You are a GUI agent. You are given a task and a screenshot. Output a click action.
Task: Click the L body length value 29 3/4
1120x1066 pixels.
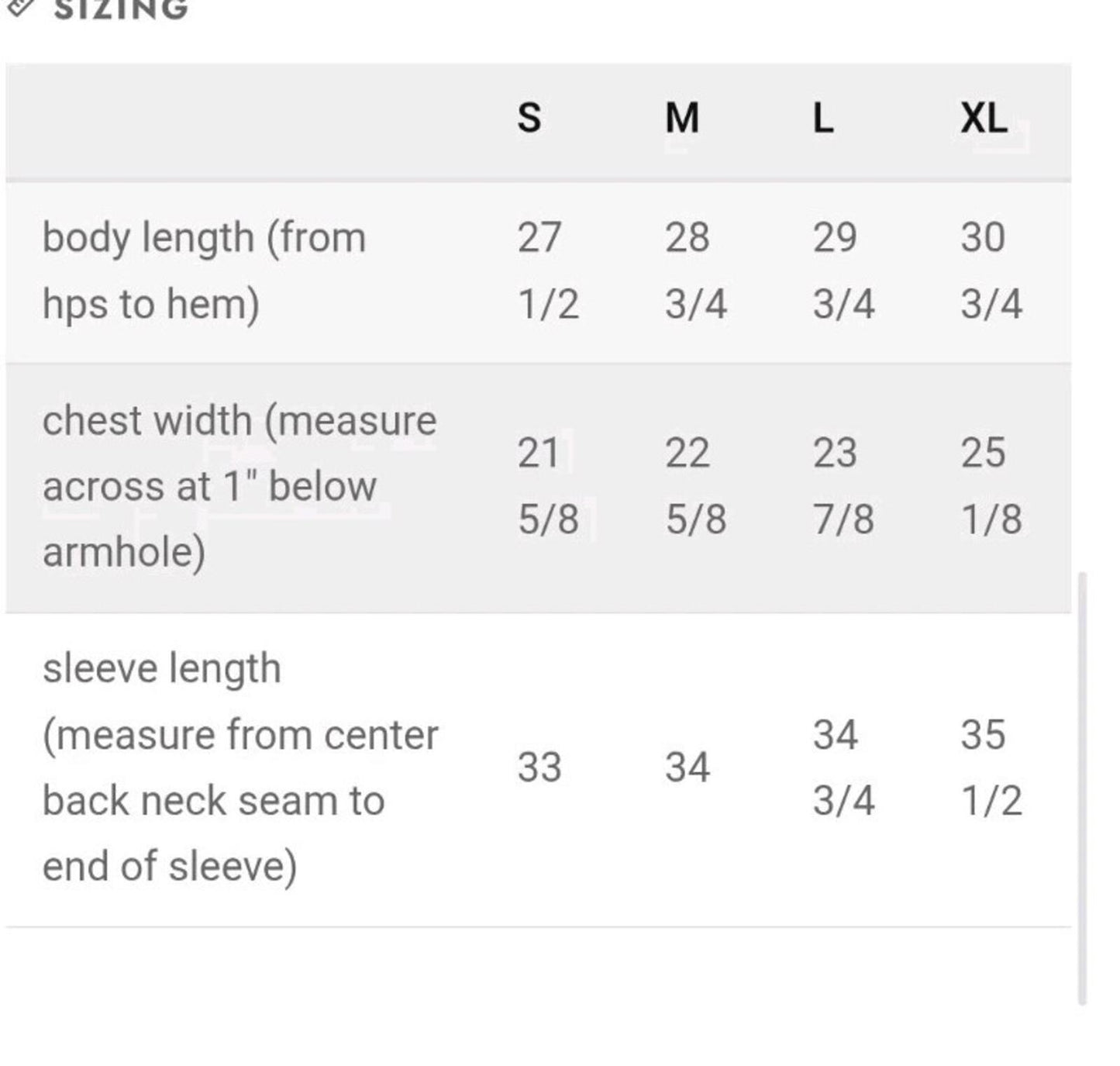click(x=843, y=271)
